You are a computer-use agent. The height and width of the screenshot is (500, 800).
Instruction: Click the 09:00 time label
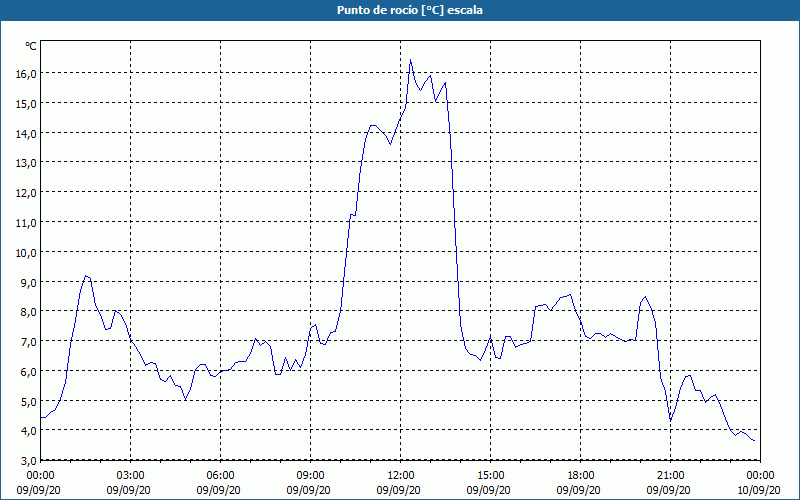click(309, 476)
